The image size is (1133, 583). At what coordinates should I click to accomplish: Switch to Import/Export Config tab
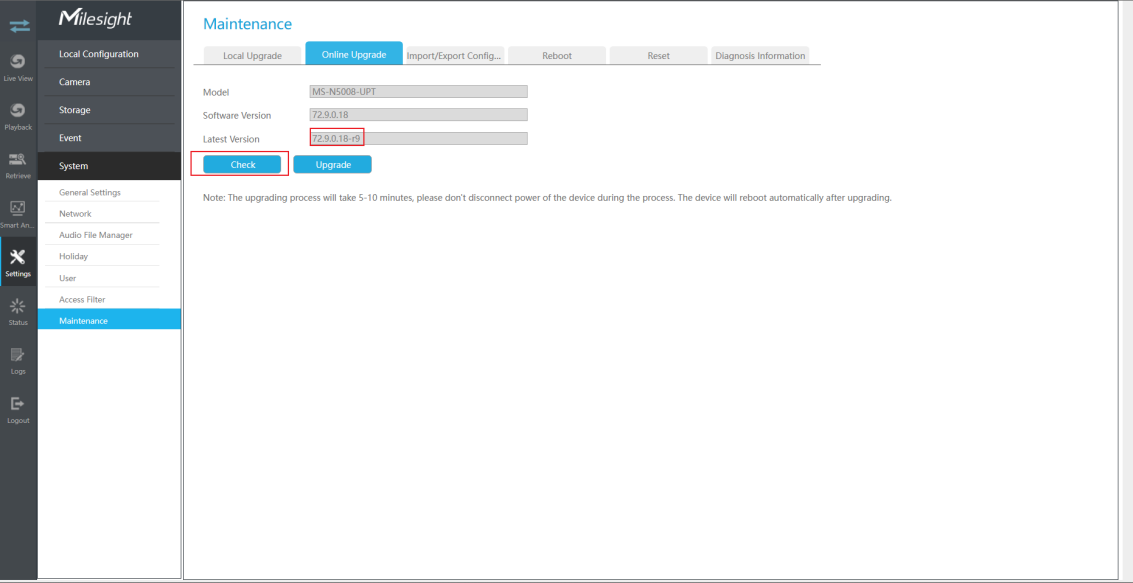pyautogui.click(x=455, y=56)
